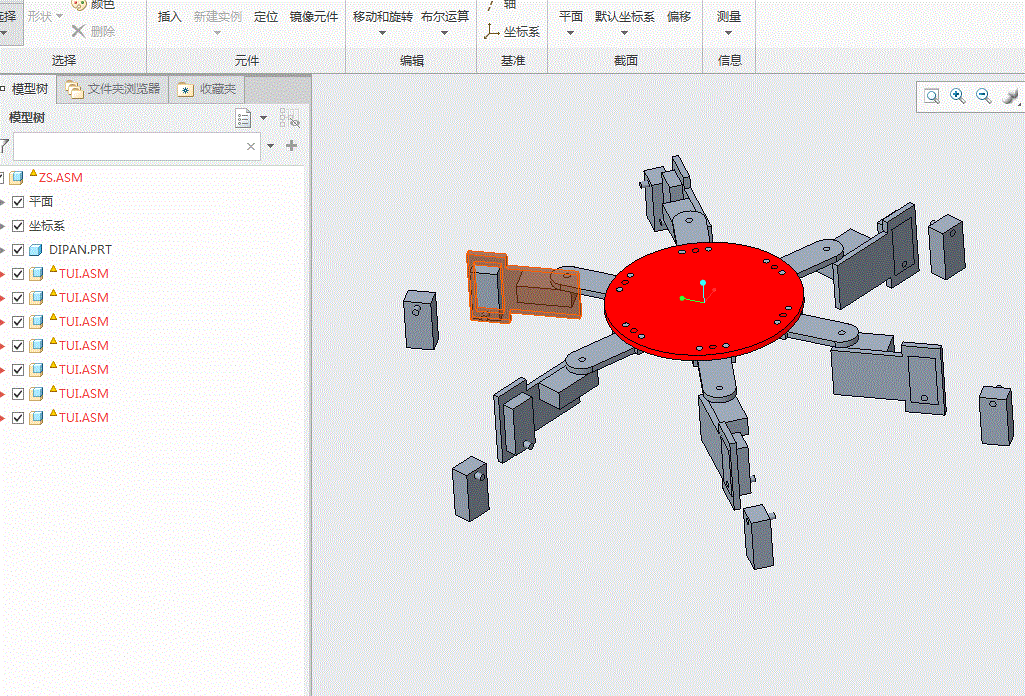Click the 颜色 color palette icon
This screenshot has height=696, width=1025.
point(78,5)
